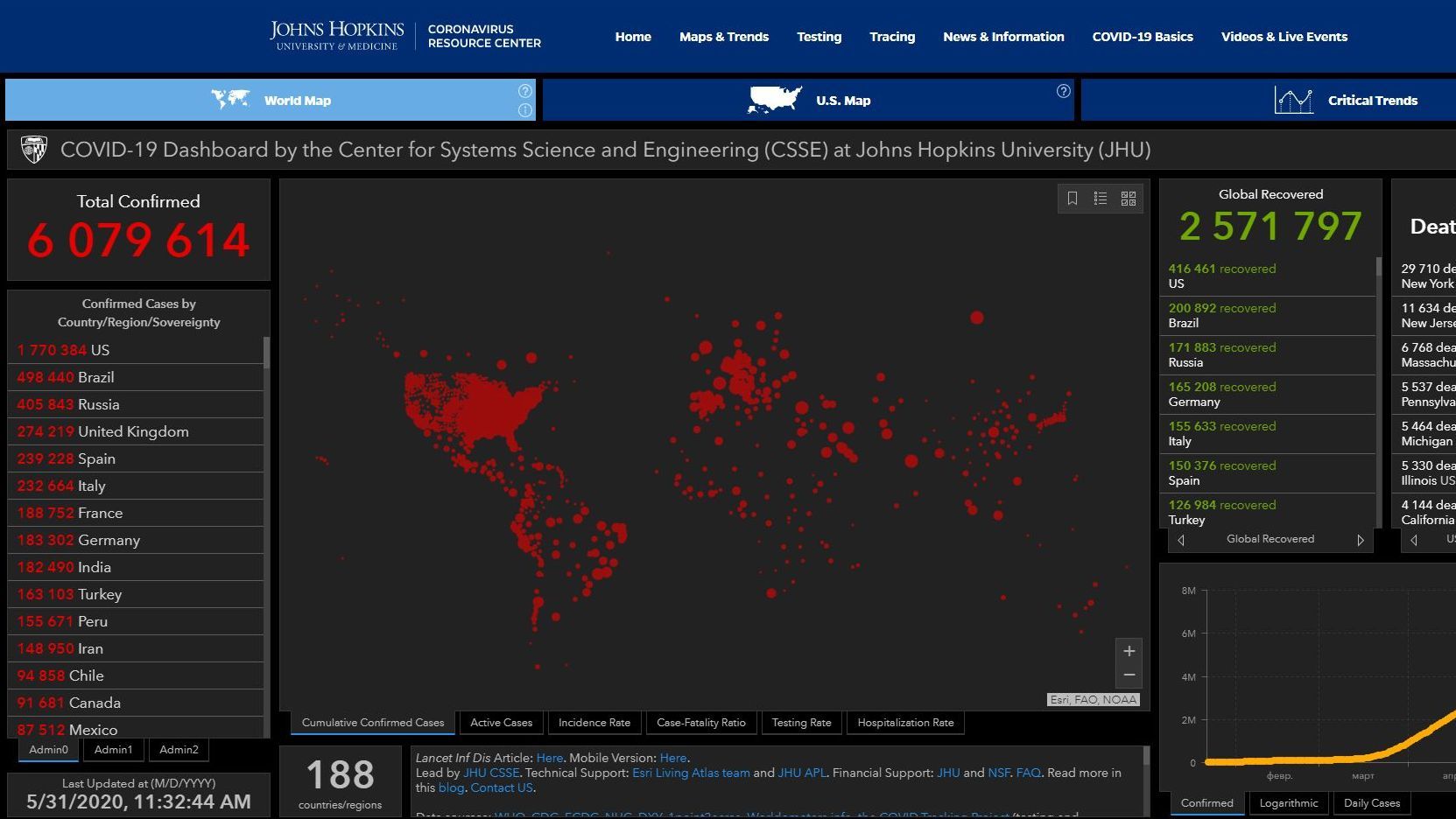Select the Hospitalization Rate map tab
The height and width of the screenshot is (819, 1456).
coord(905,723)
